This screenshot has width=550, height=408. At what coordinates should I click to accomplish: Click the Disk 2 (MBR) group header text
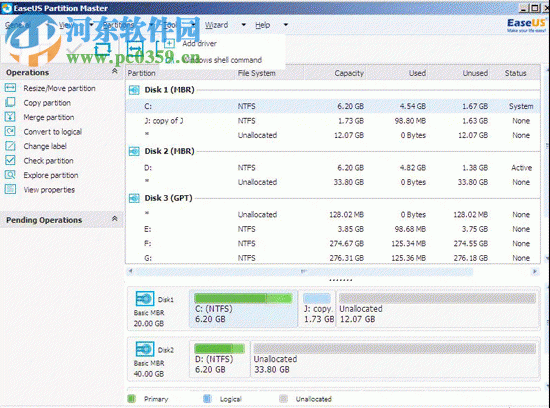point(169,151)
